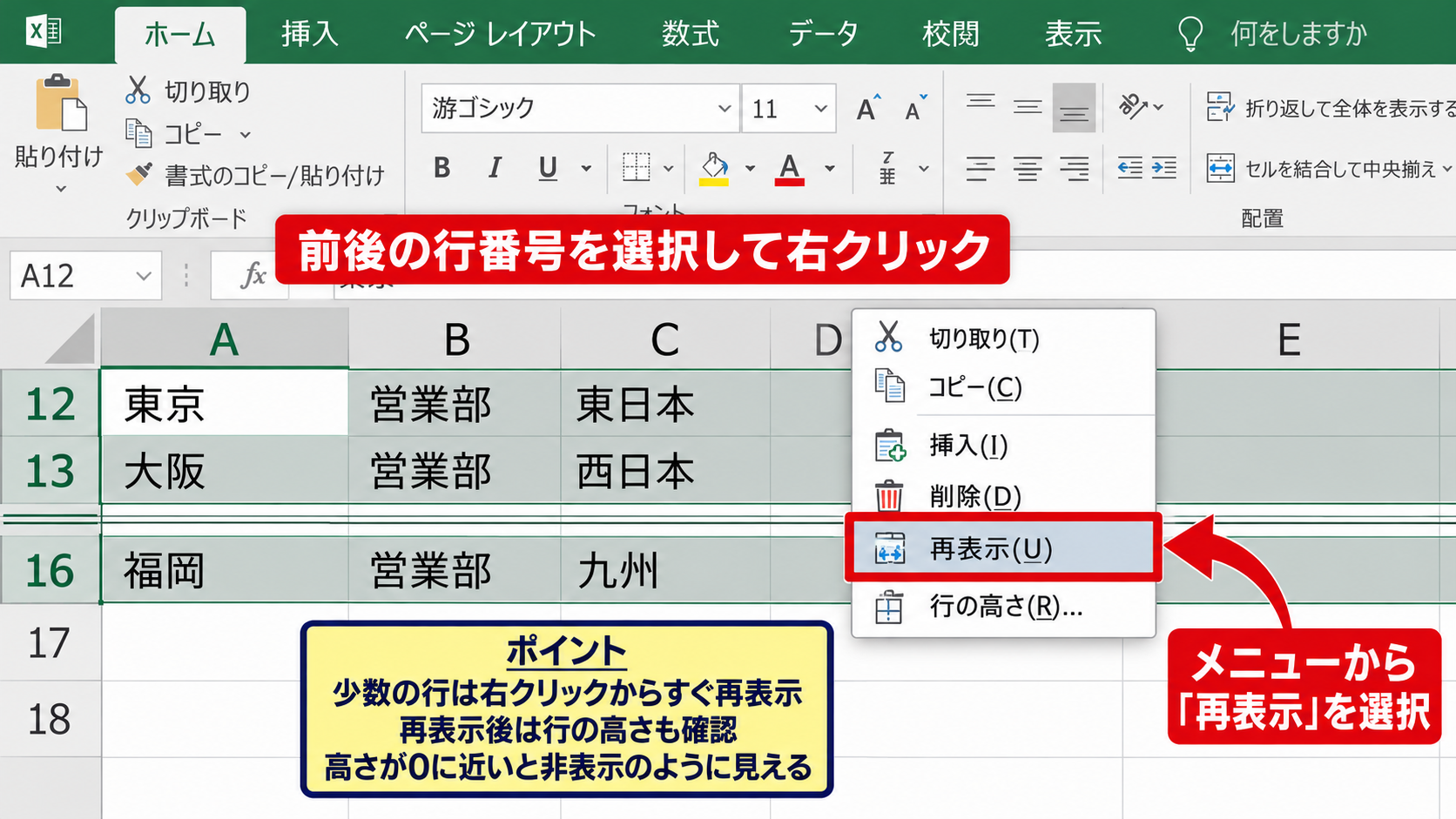Open the font size dropdown showing 11

[820, 109]
